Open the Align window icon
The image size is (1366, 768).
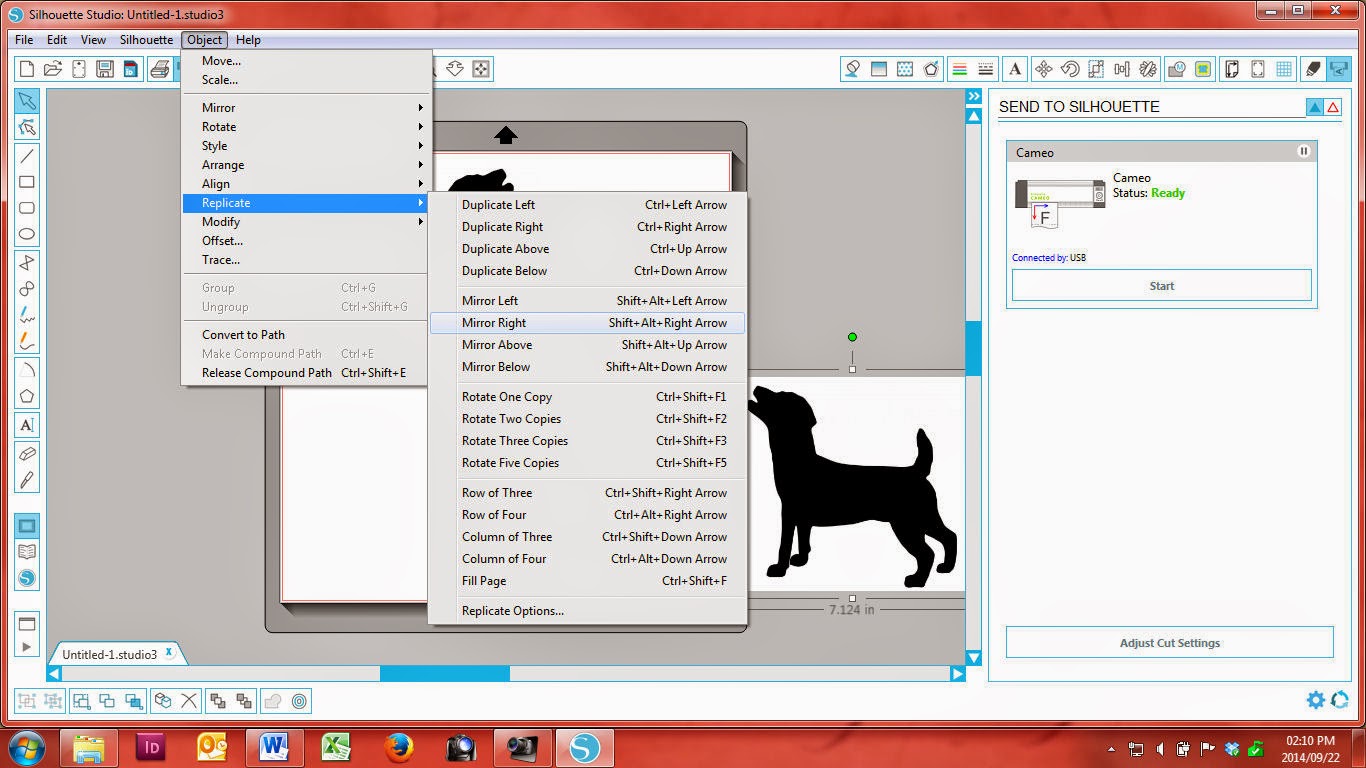pos(1122,69)
